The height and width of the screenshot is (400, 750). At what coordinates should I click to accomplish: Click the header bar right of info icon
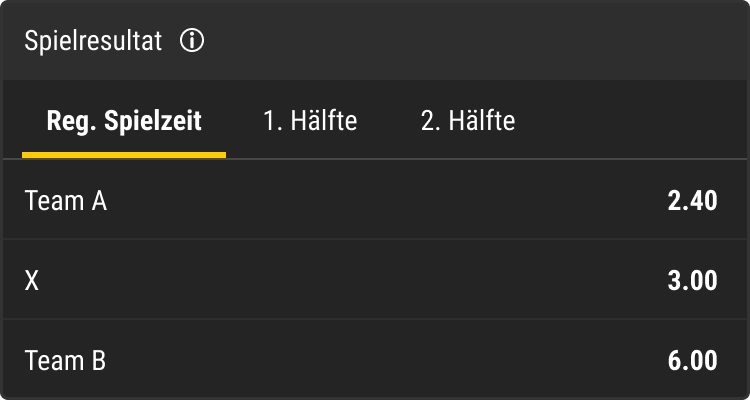474,41
